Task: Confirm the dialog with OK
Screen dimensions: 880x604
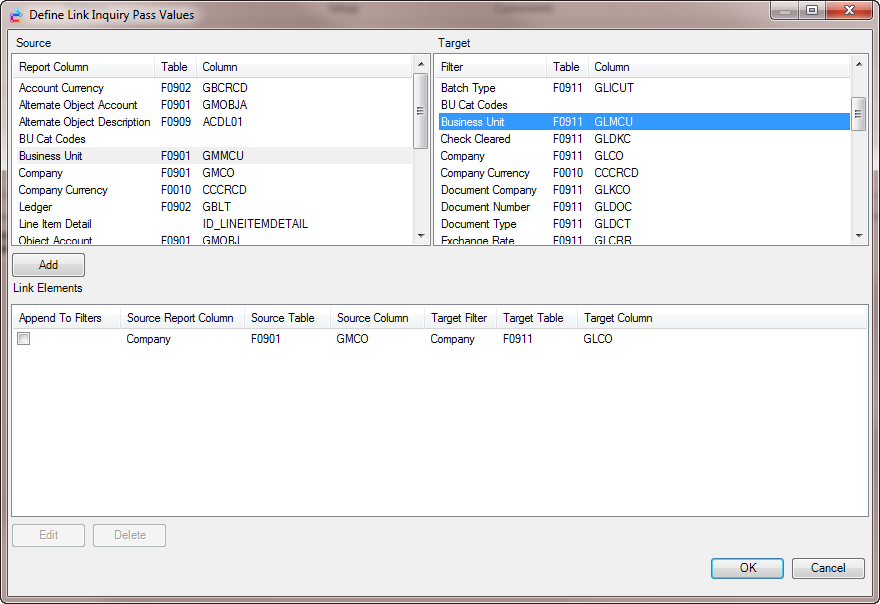Action: tap(747, 568)
